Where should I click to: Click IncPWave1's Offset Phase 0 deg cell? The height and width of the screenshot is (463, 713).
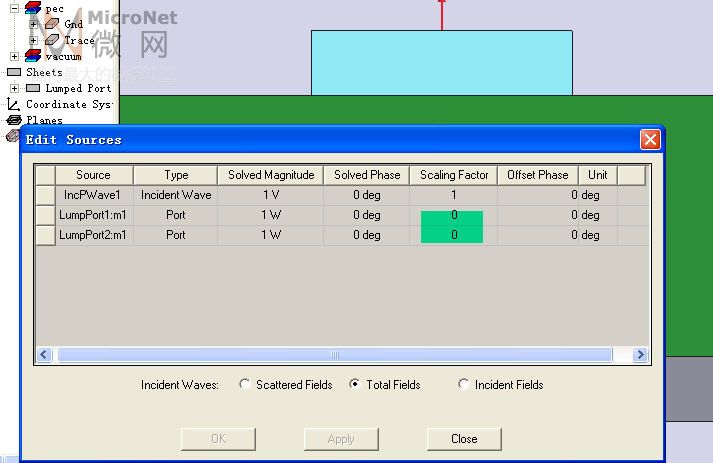click(538, 195)
